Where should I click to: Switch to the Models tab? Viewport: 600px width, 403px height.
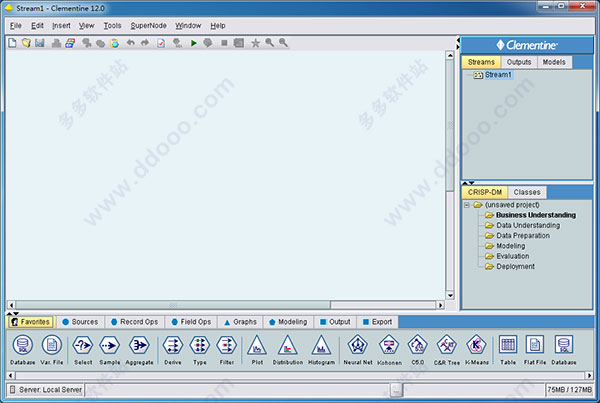click(x=554, y=62)
